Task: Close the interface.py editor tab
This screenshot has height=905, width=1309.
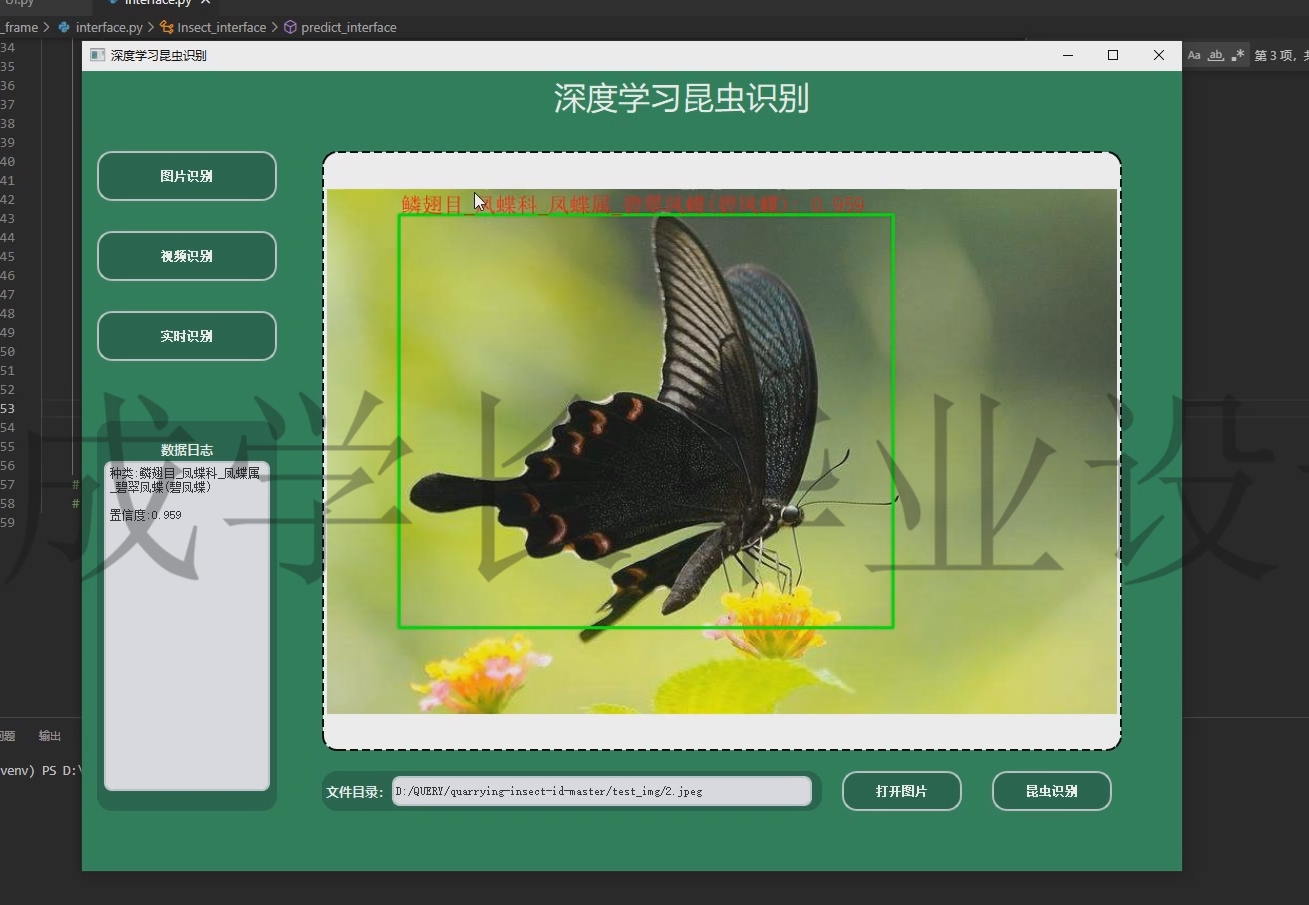Action: (x=206, y=4)
